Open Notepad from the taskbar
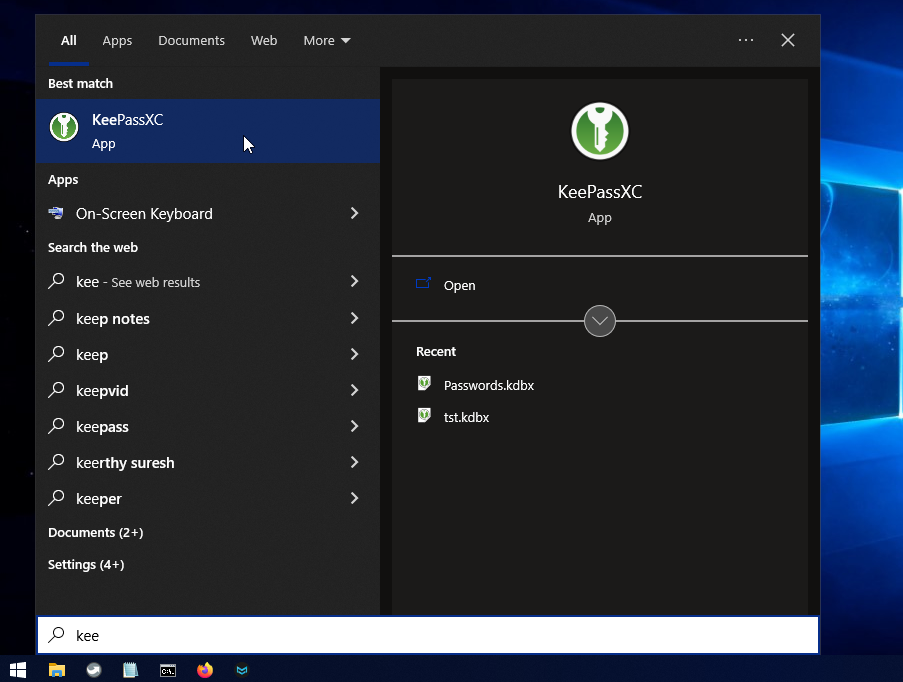This screenshot has width=903, height=682. point(130,670)
